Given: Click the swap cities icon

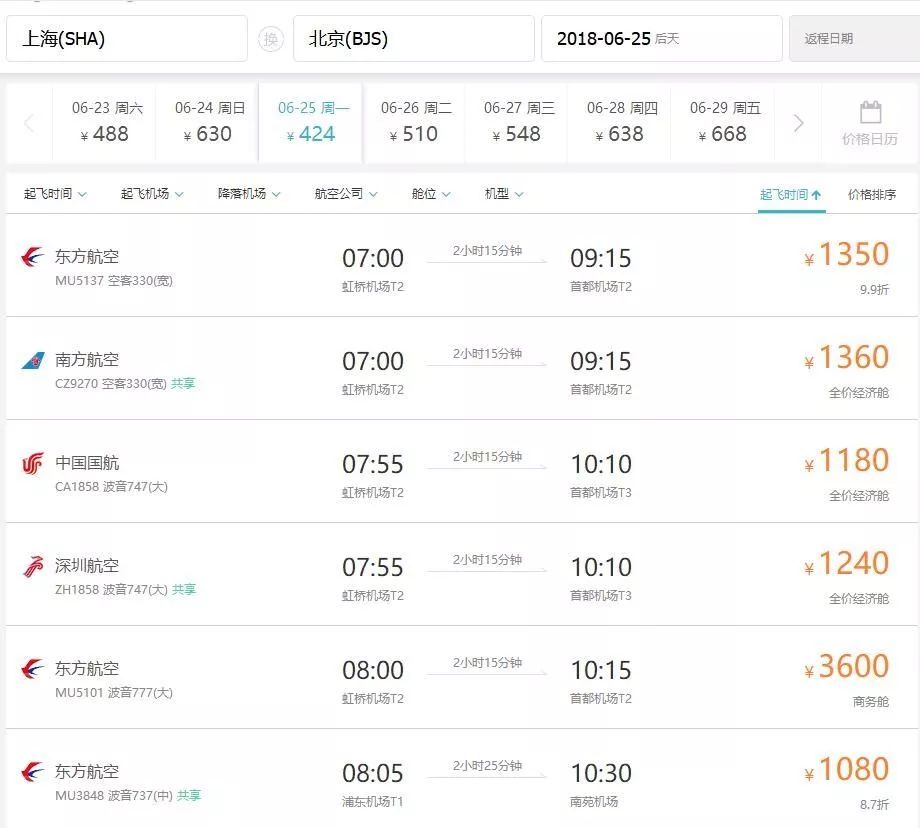Looking at the screenshot, I should (270, 39).
